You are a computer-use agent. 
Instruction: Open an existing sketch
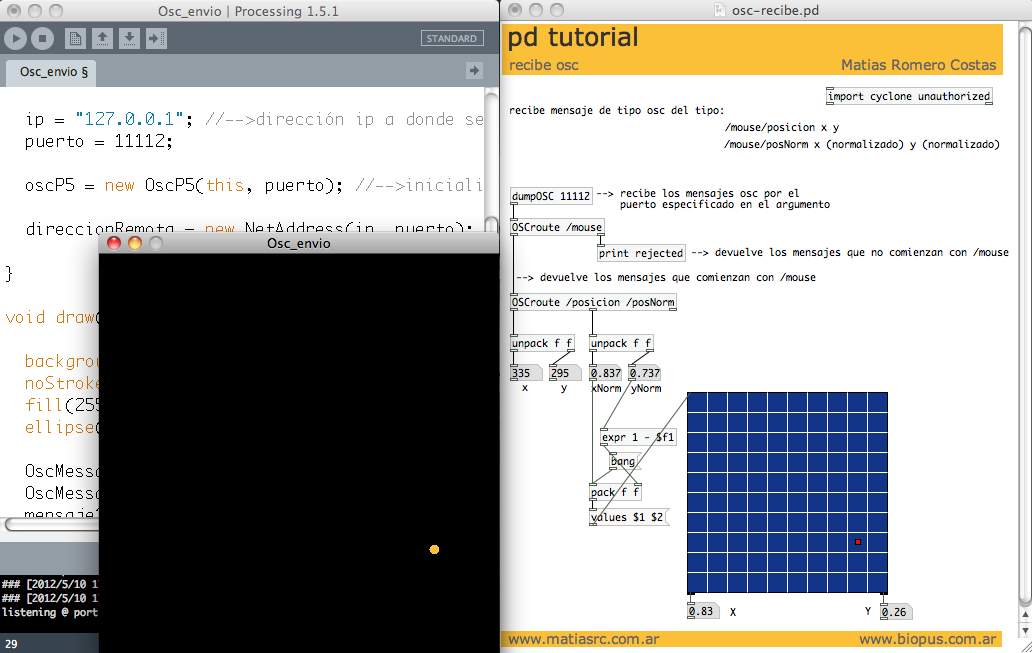coord(103,38)
